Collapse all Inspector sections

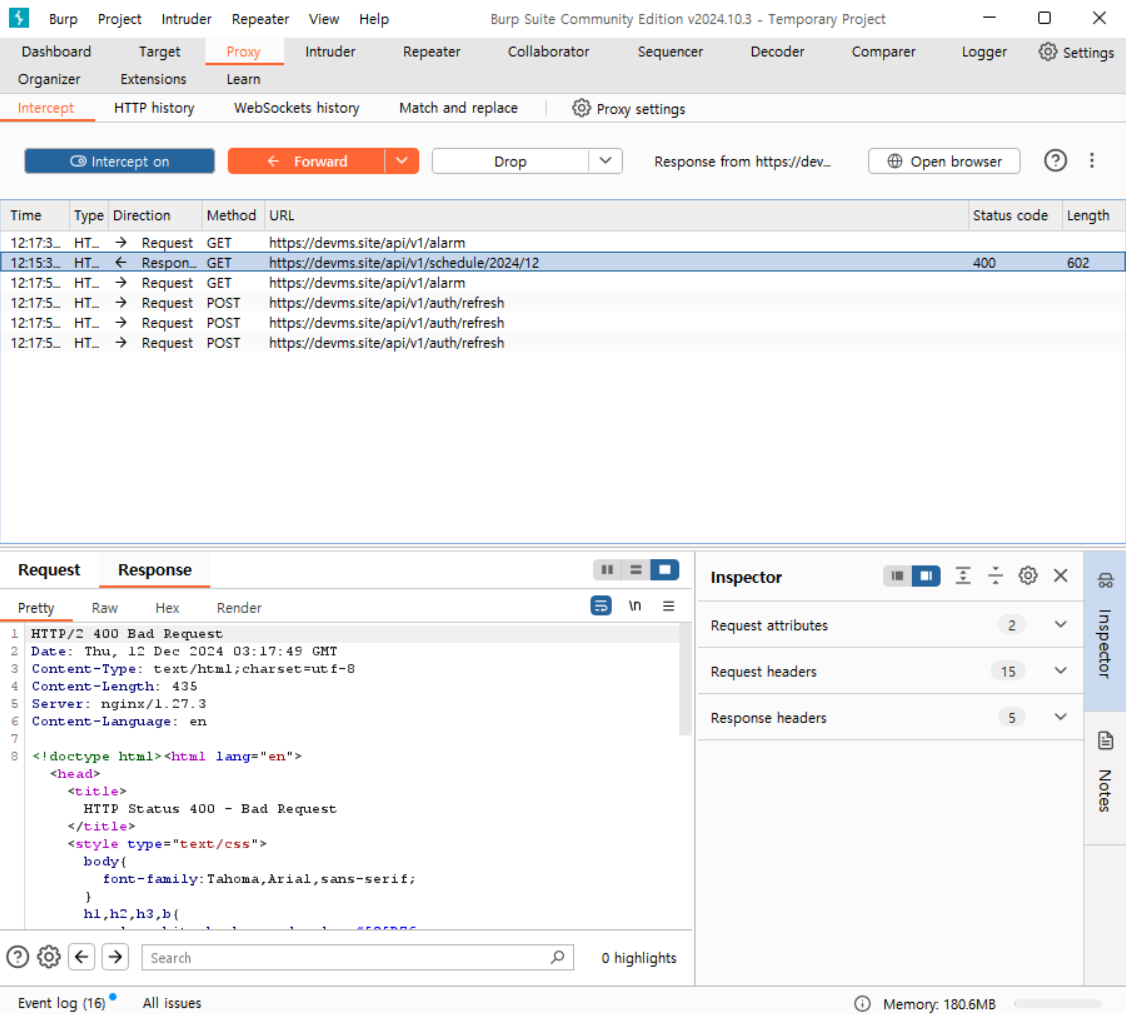[x=995, y=576]
